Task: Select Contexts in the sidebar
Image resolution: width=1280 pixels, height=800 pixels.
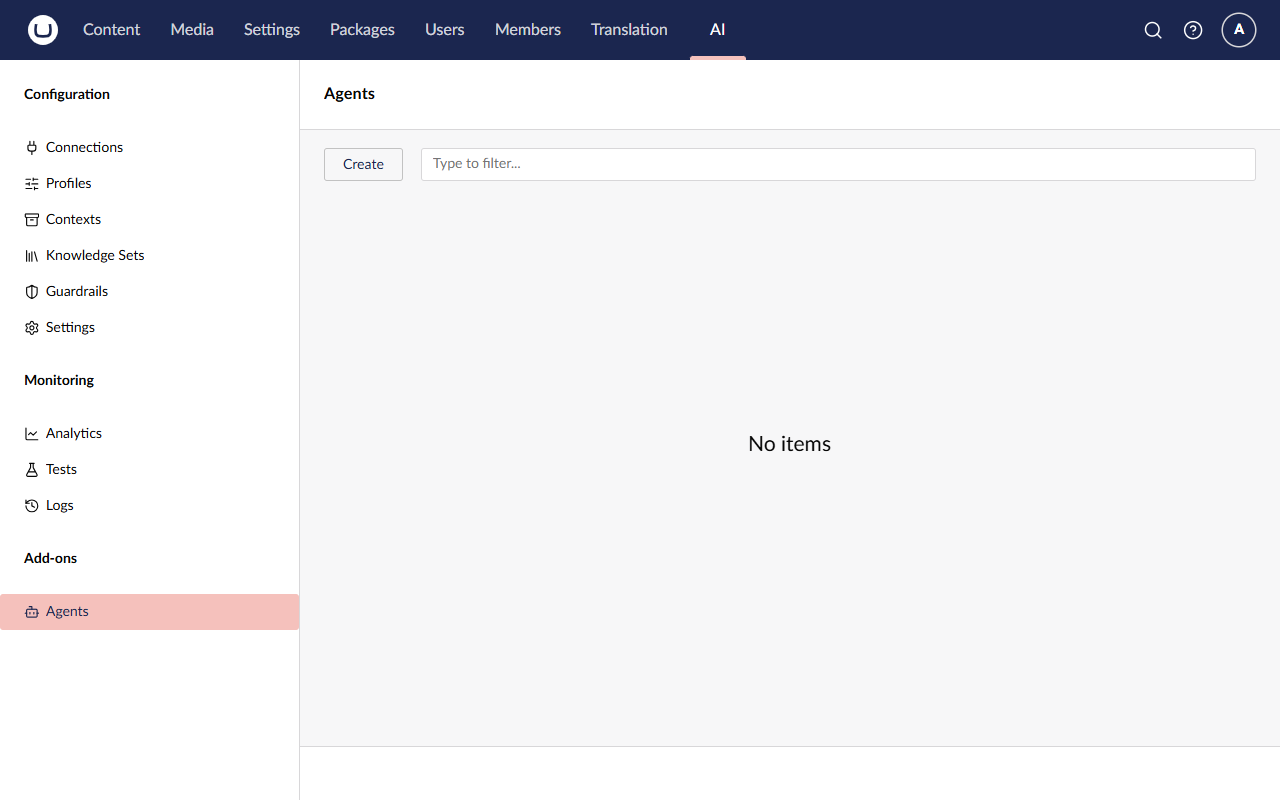Action: (x=150, y=219)
